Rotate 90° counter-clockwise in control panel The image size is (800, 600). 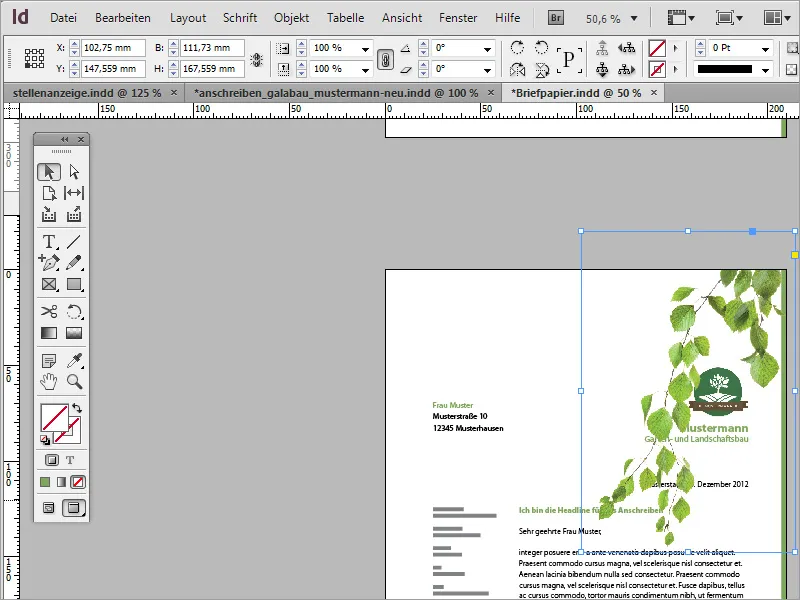541,47
